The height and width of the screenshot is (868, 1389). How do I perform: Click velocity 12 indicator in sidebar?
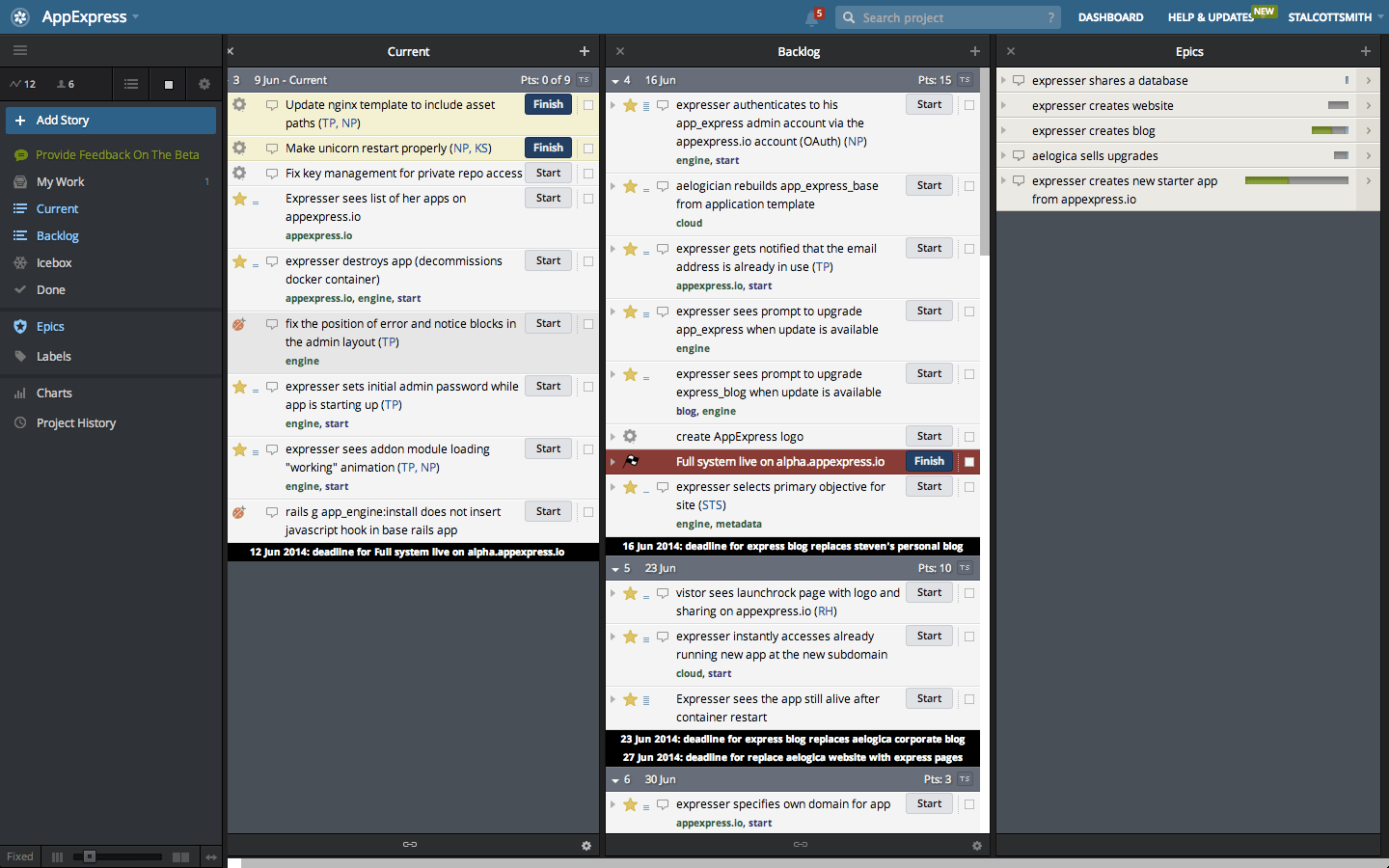tap(23, 85)
